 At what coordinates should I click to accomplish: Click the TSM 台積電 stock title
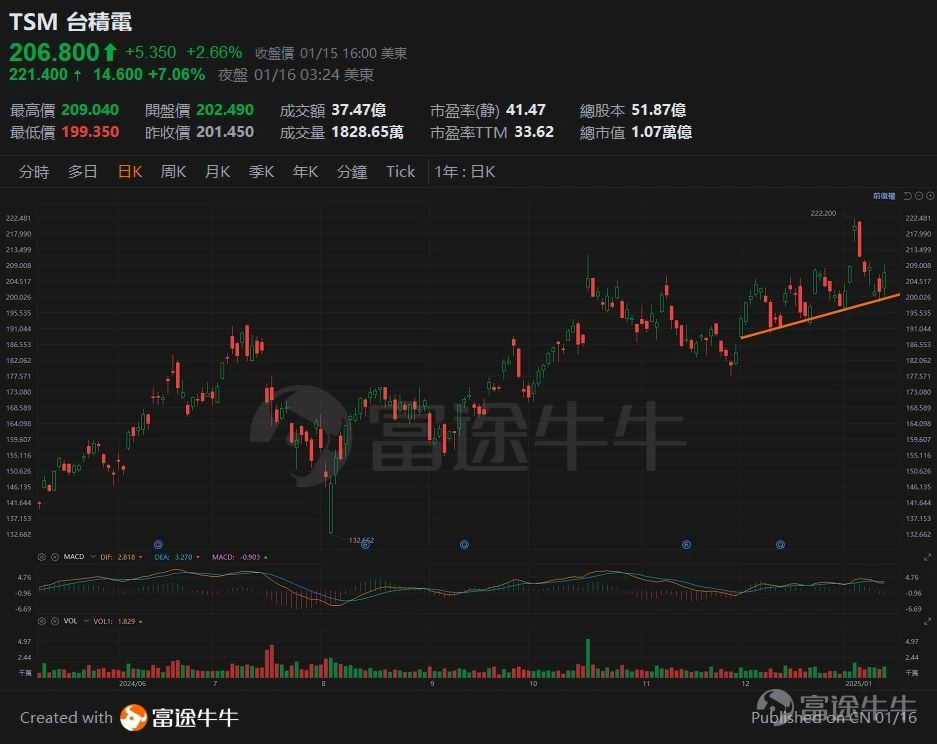point(71,22)
